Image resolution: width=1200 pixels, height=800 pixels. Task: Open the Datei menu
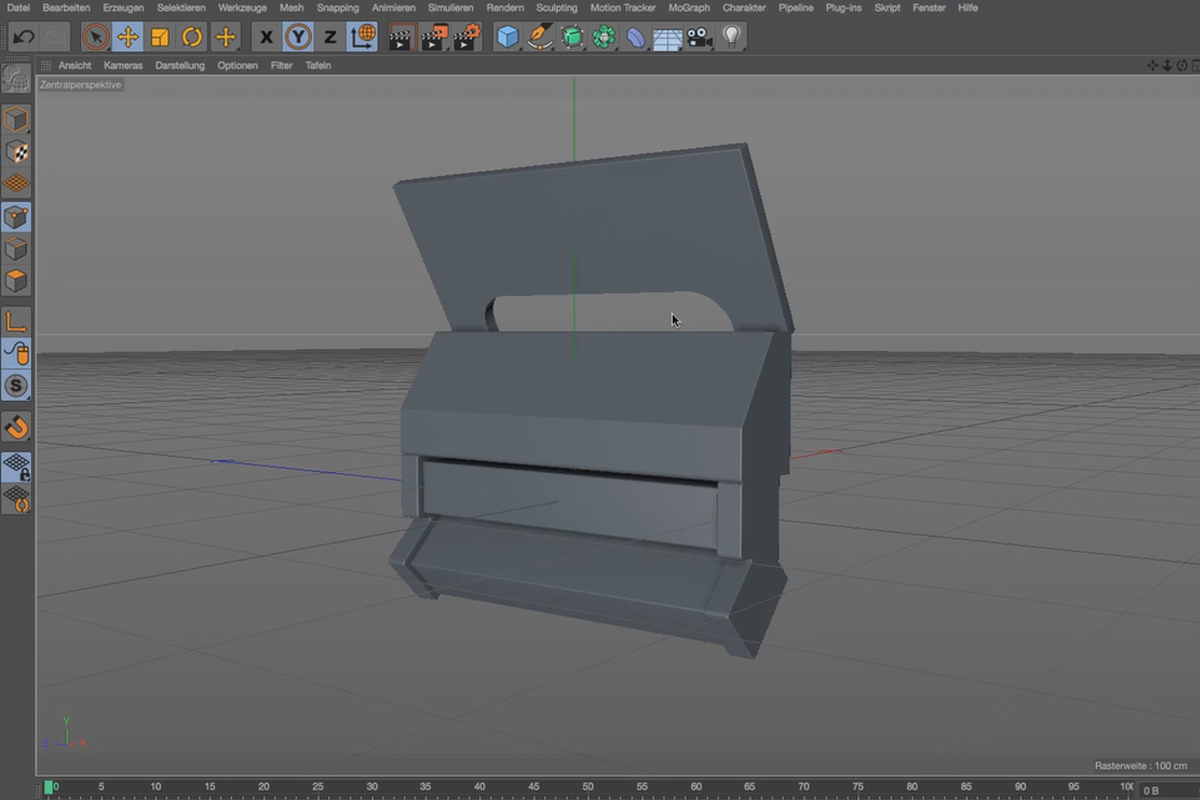click(18, 8)
